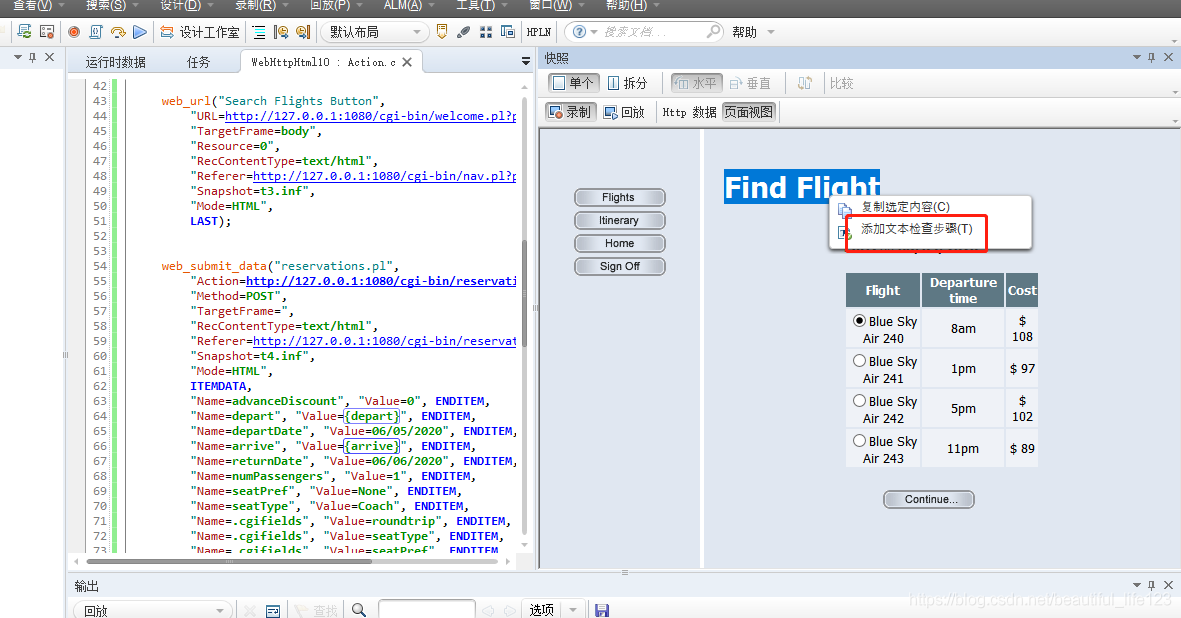Click the HPLN toolbar button
Viewport: 1181px width, 618px height.
coord(539,32)
